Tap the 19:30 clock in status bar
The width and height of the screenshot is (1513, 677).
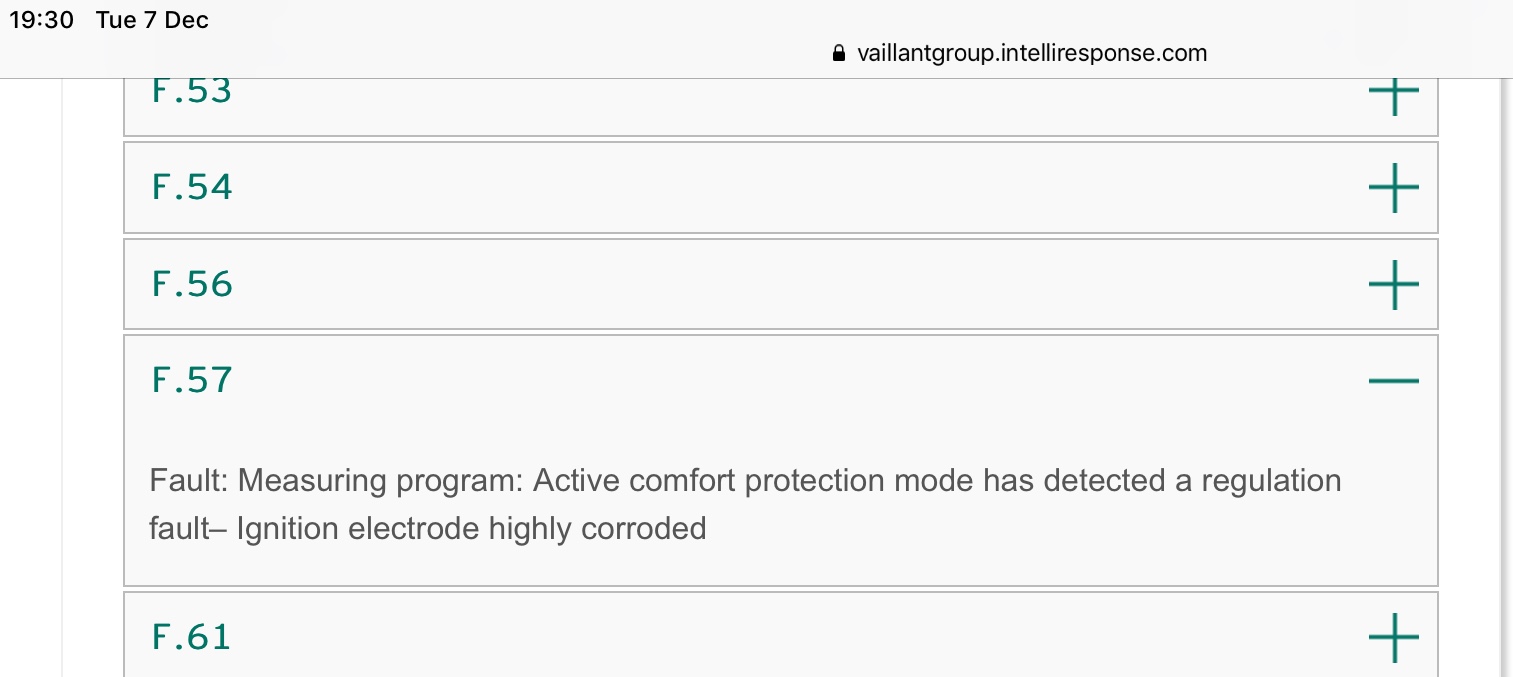pos(42,20)
